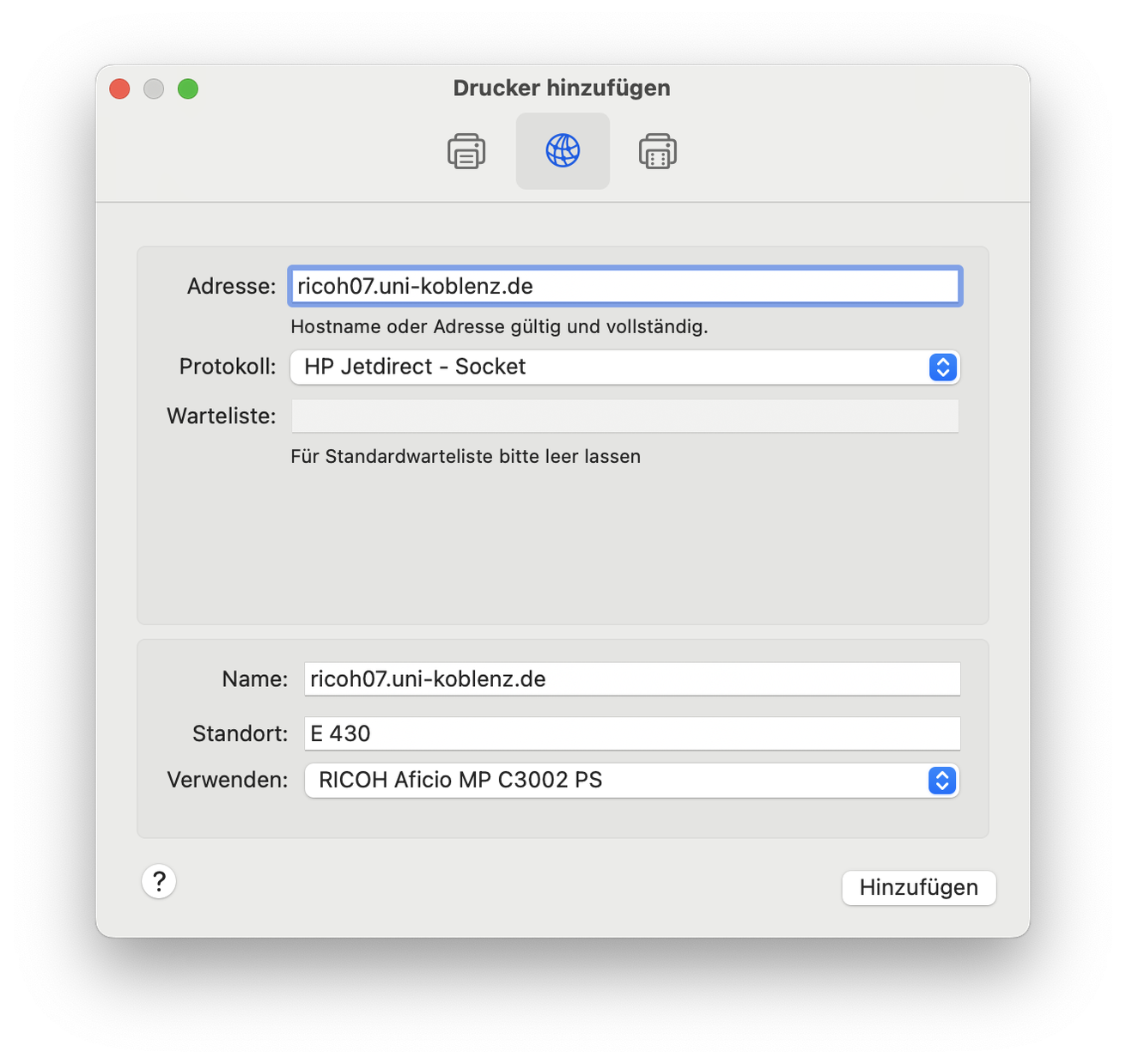Screen dimensions: 1126x1064
Task: Click the 'Adresse:' label
Action: [232, 286]
